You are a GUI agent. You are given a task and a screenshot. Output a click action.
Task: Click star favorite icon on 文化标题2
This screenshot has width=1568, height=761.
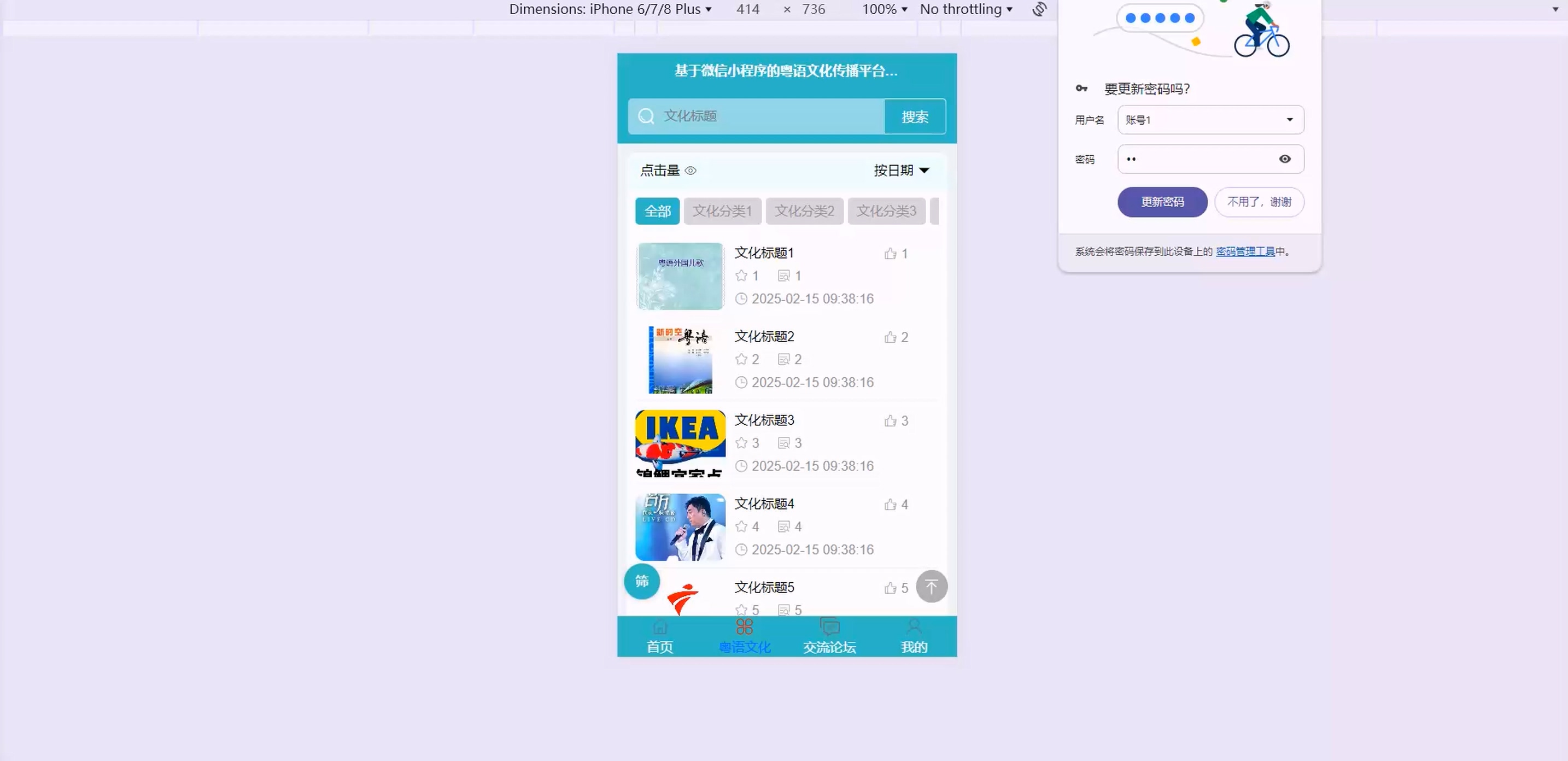[x=741, y=359]
